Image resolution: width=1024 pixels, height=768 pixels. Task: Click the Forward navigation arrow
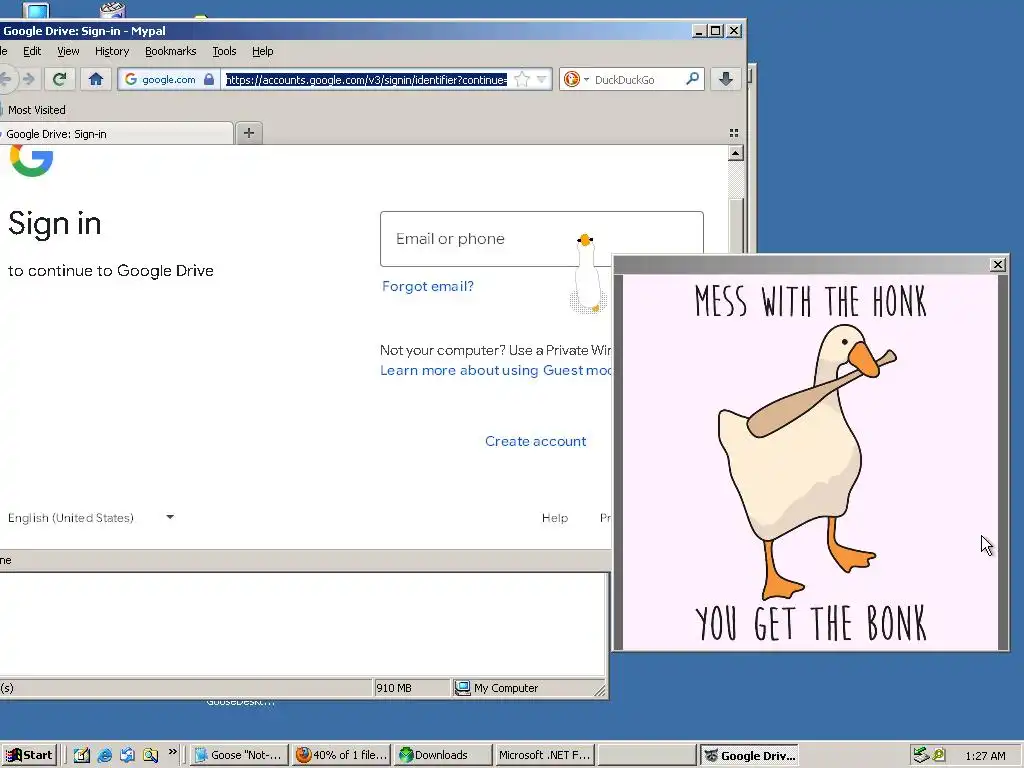(x=29, y=79)
